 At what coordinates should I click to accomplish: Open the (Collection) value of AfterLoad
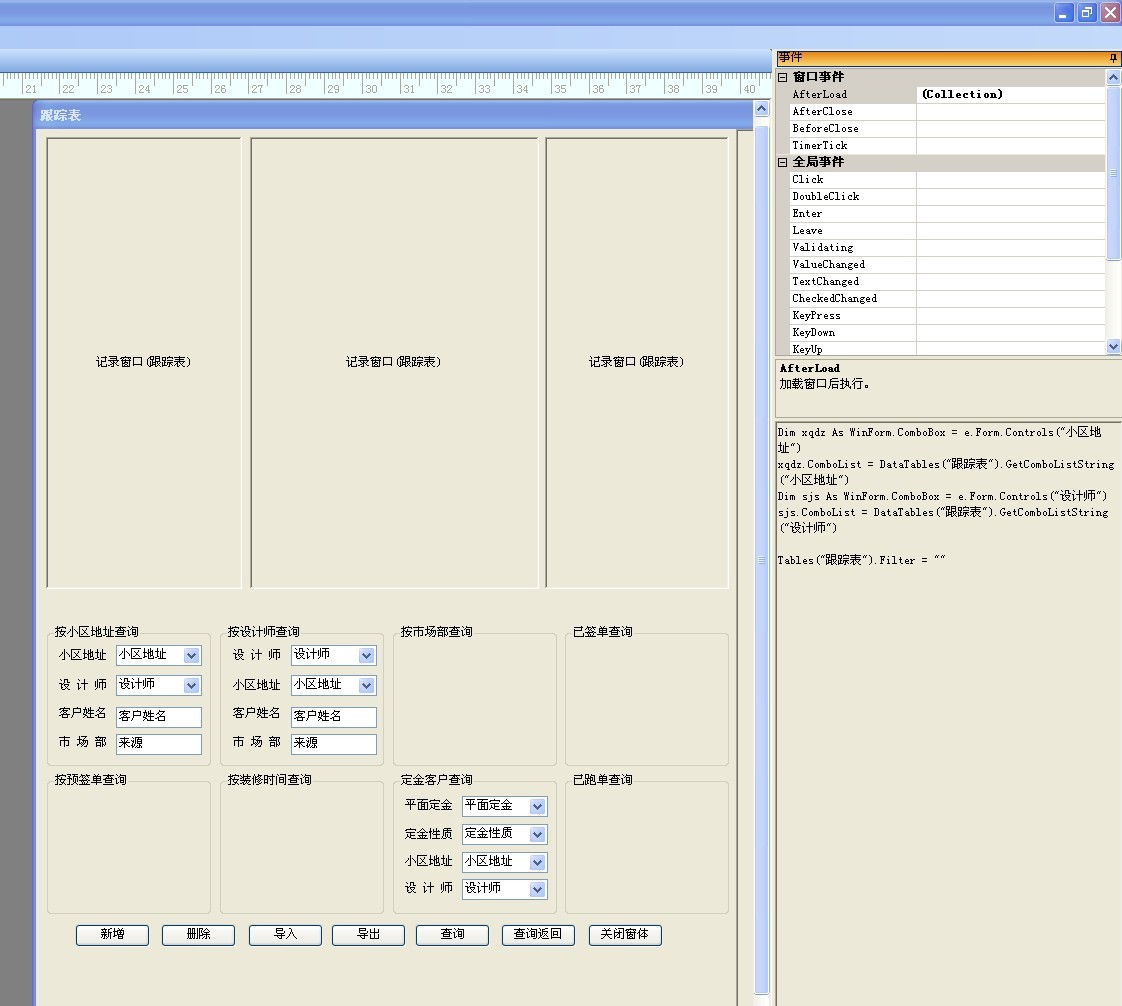[1010, 94]
